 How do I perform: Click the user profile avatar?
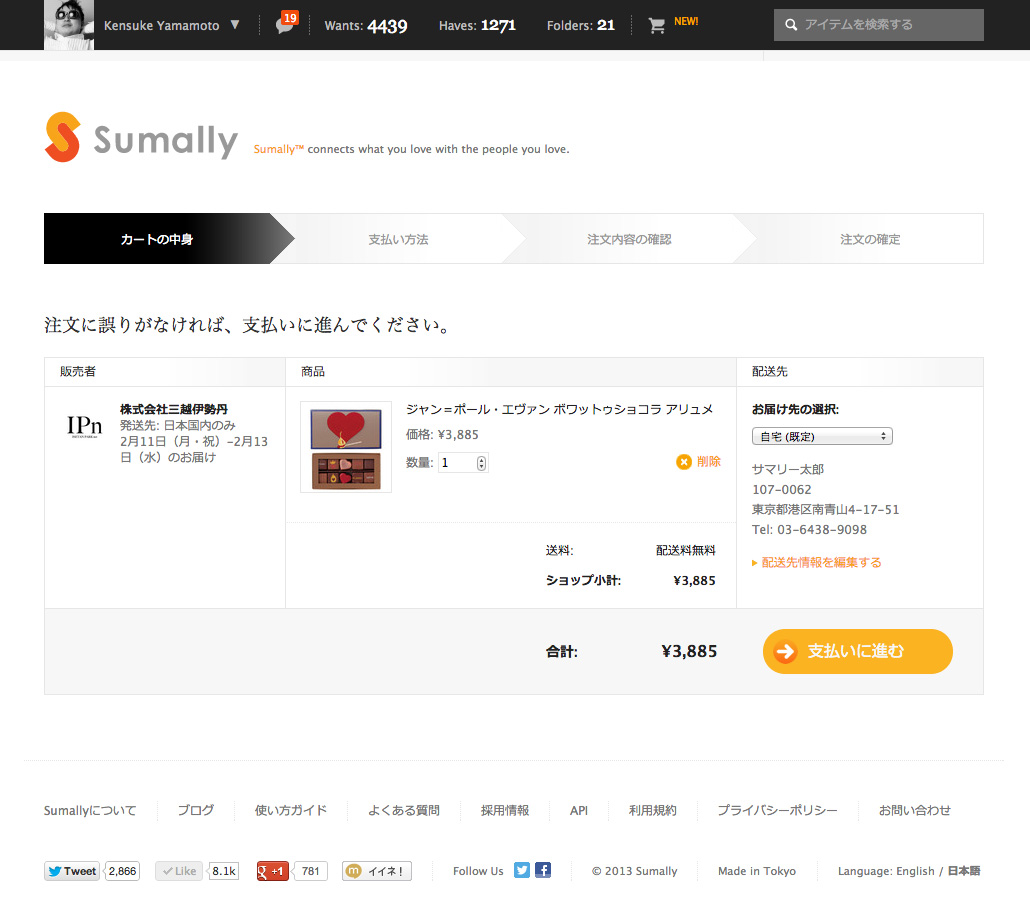pyautogui.click(x=69, y=25)
